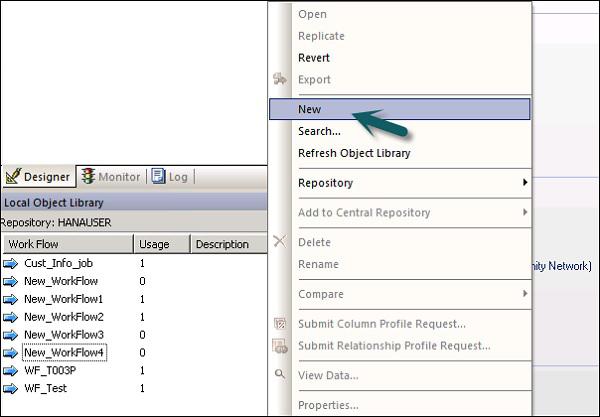Select the New_WorkFlow2 list entry
This screenshot has height=417, width=600.
[x=64, y=317]
